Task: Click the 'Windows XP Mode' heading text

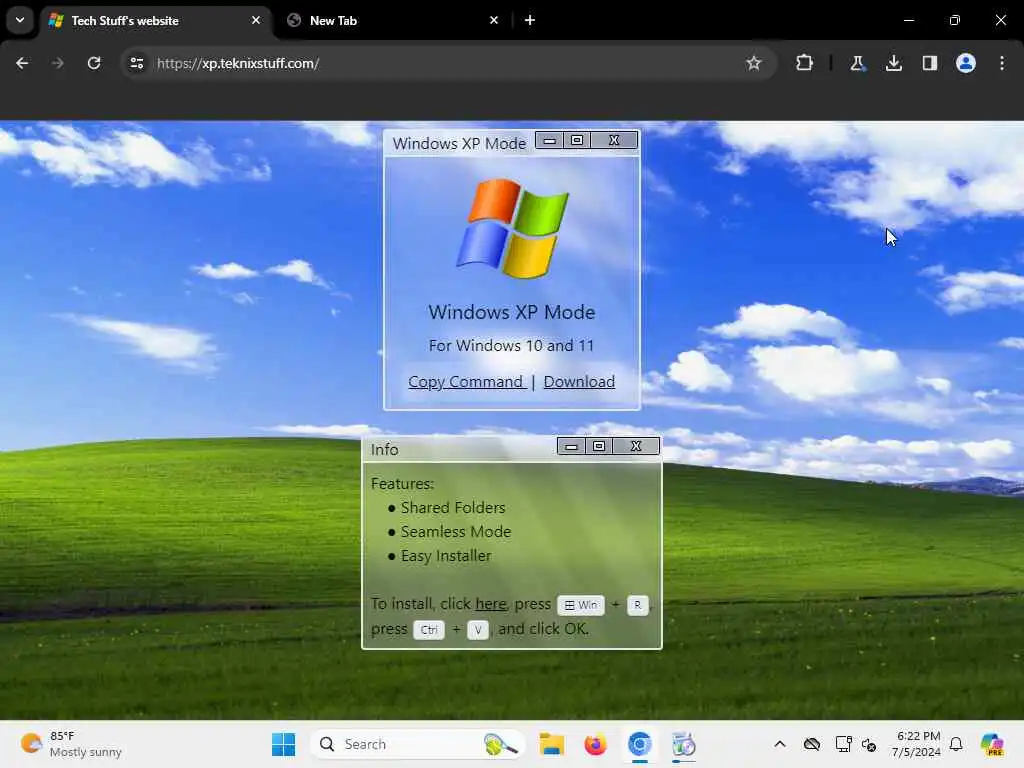Action: tap(511, 312)
